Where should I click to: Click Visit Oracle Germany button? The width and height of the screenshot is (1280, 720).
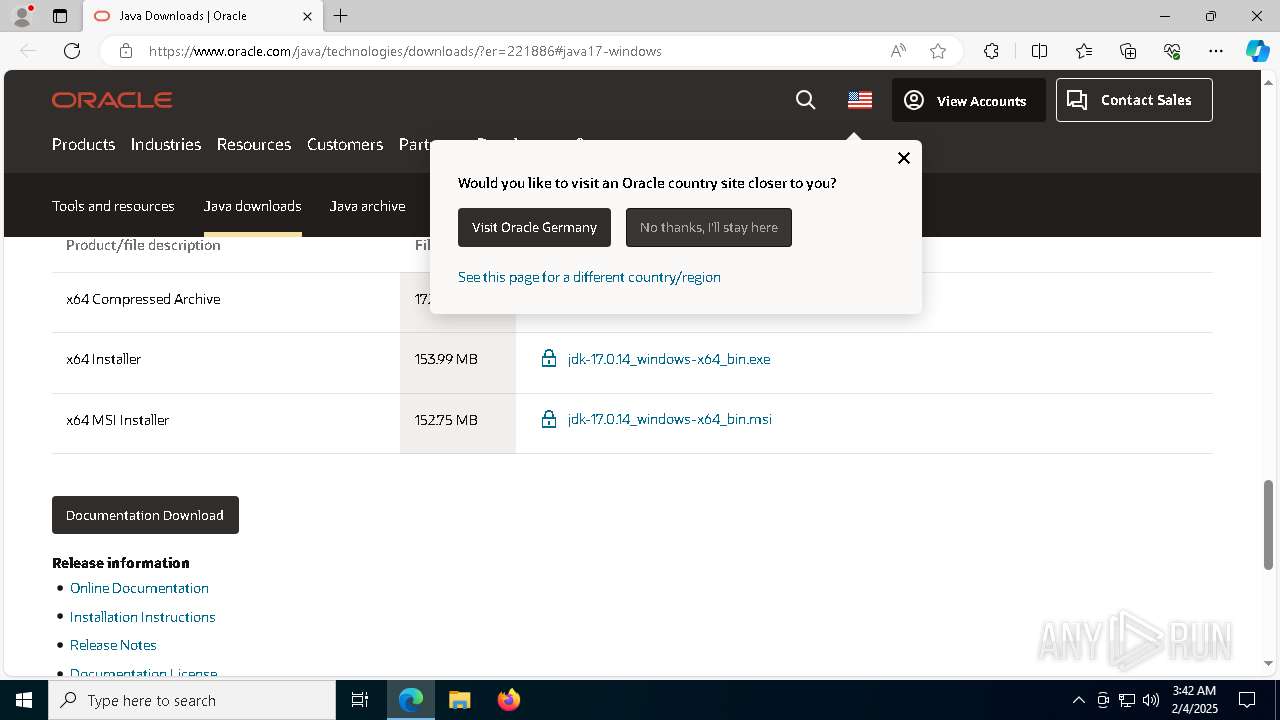click(x=534, y=227)
